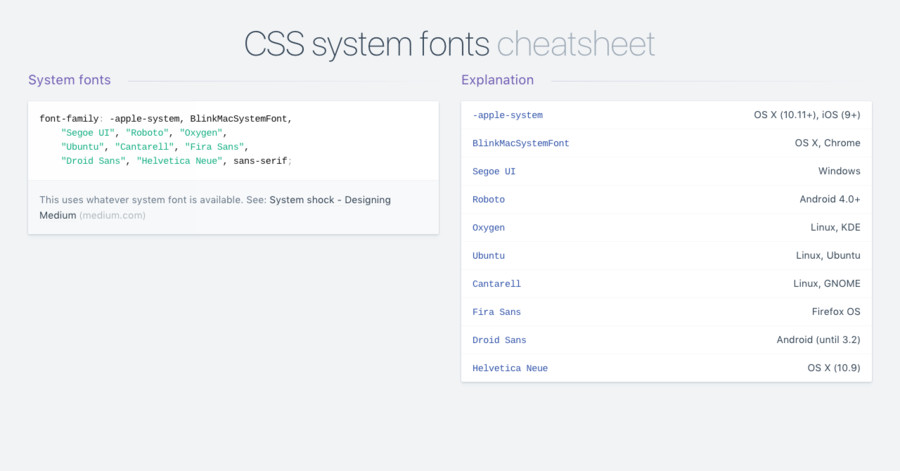900x471 pixels.
Task: Click the '(medium.com)' gray text
Action: (112, 216)
